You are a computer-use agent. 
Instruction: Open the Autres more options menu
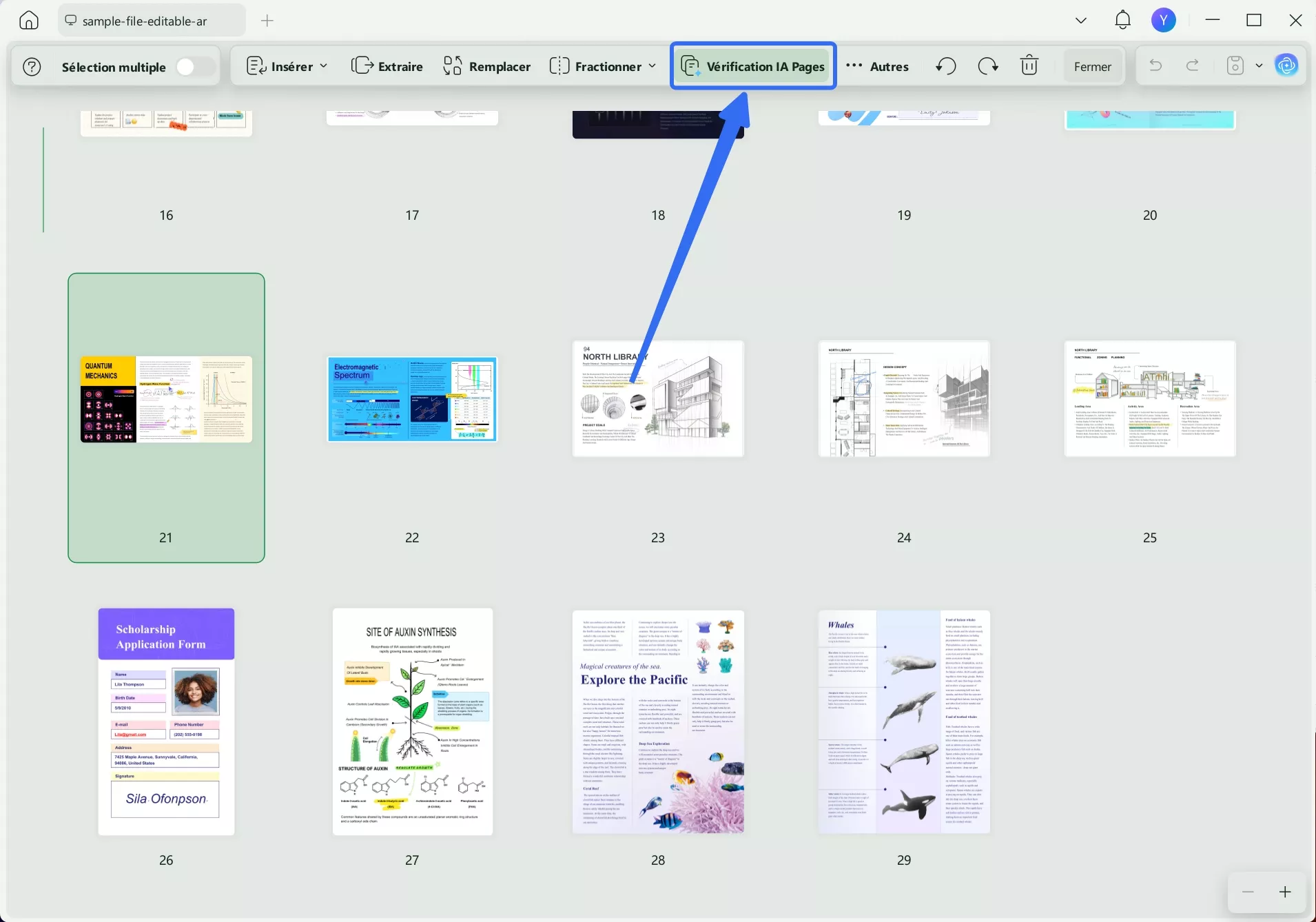pyautogui.click(x=878, y=67)
